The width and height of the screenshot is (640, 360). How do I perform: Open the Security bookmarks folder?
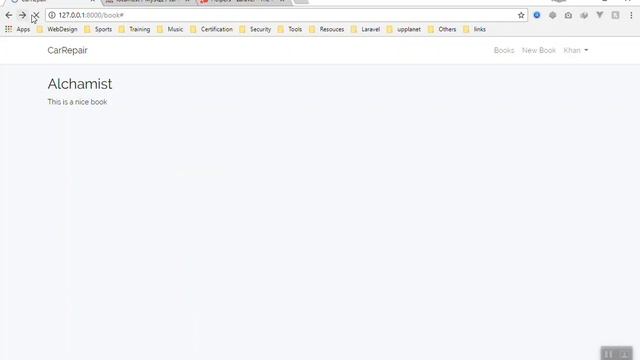click(255, 29)
